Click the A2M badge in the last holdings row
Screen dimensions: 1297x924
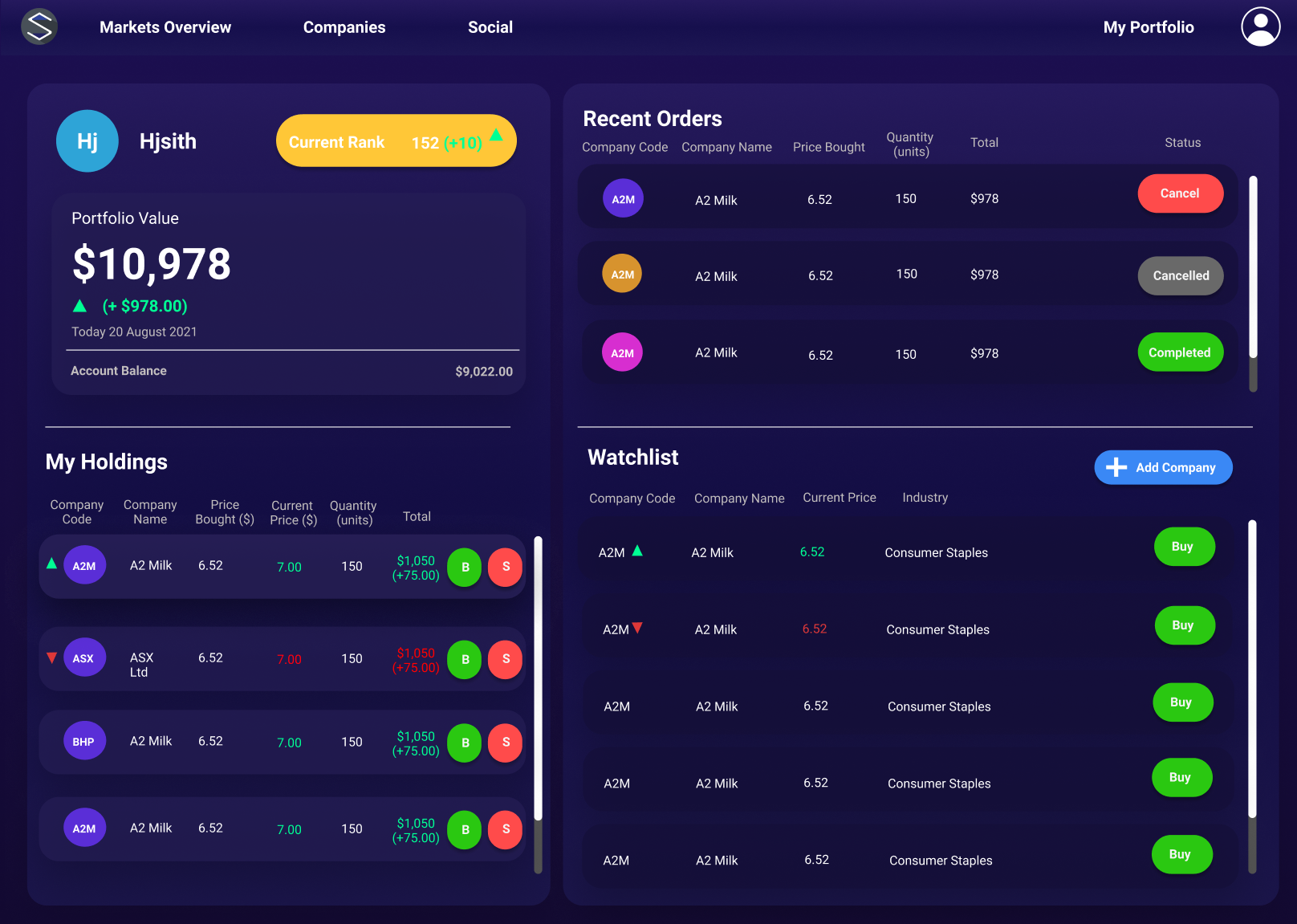(84, 828)
